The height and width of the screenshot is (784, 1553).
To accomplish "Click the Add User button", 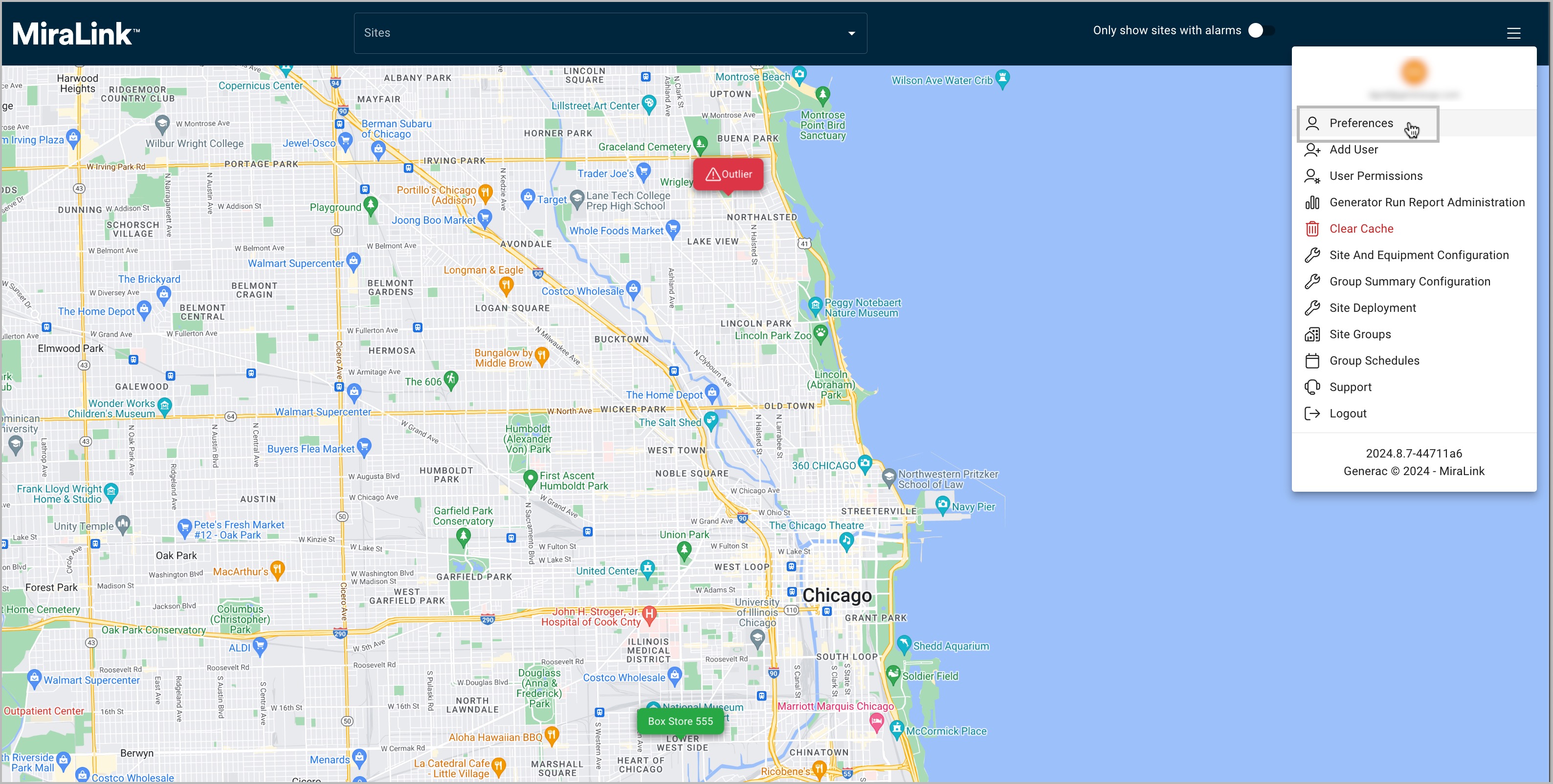I will pos(1355,149).
